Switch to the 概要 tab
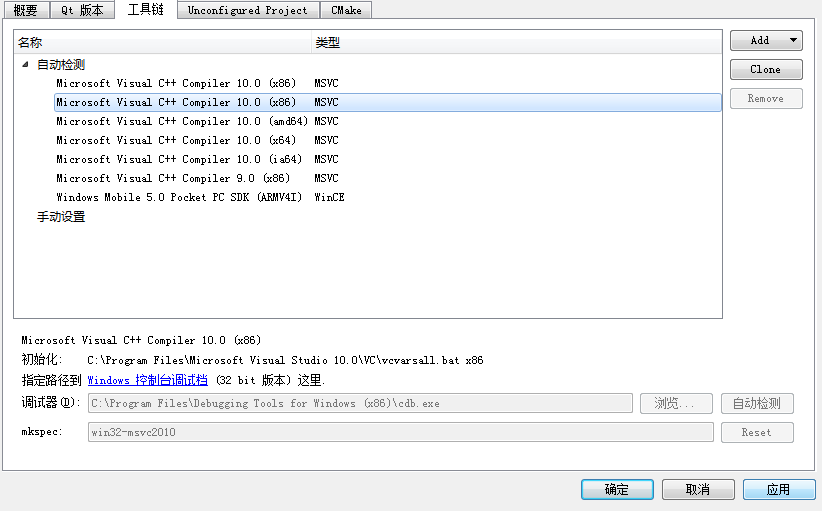 [25, 10]
